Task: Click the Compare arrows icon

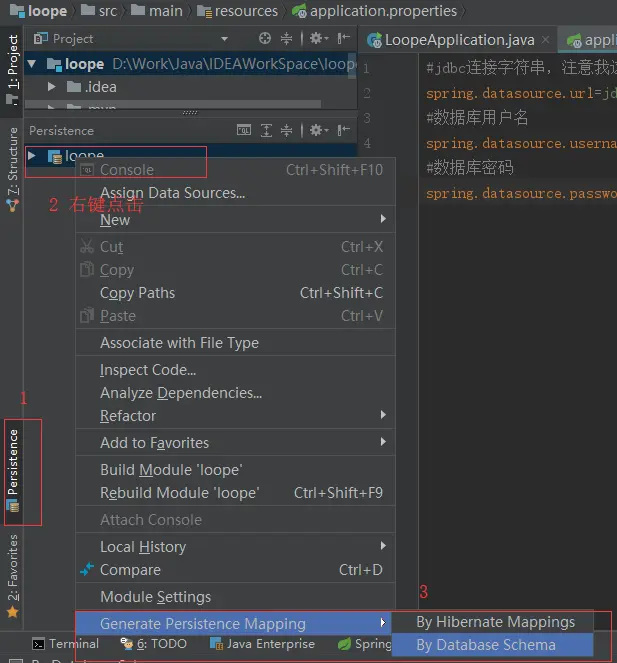Action: click(87, 570)
